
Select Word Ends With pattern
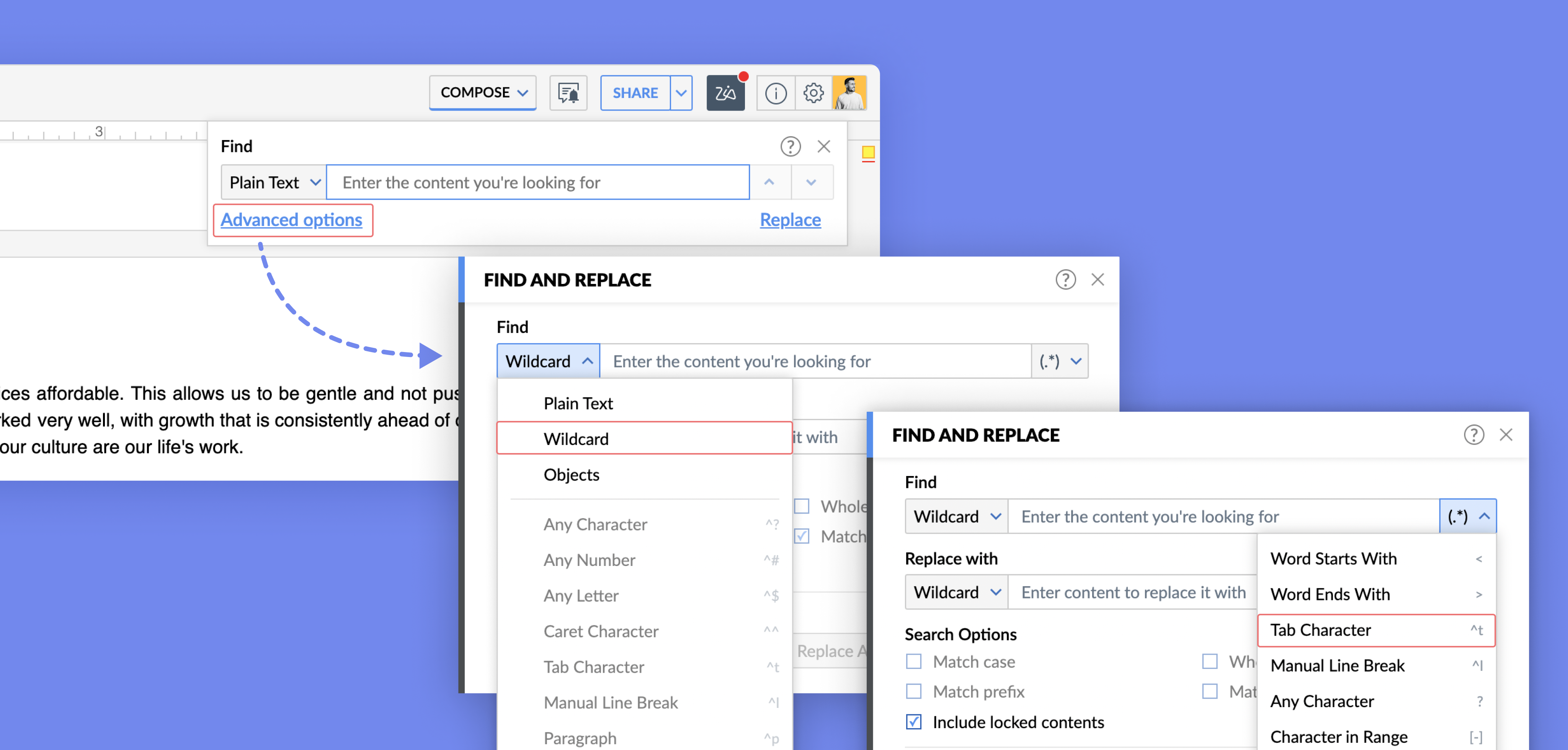(x=1376, y=594)
